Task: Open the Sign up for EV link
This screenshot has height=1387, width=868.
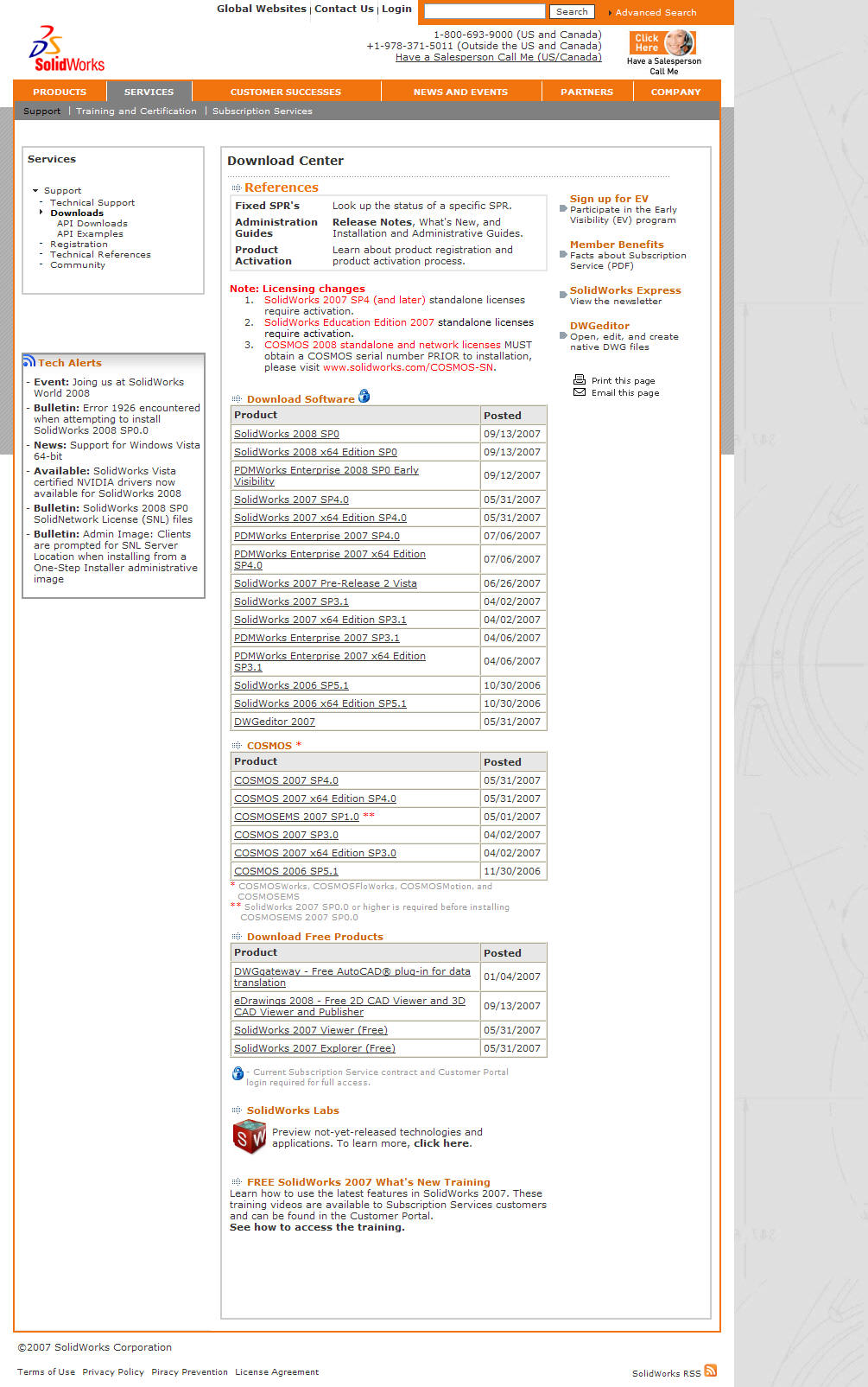Action: (x=609, y=199)
